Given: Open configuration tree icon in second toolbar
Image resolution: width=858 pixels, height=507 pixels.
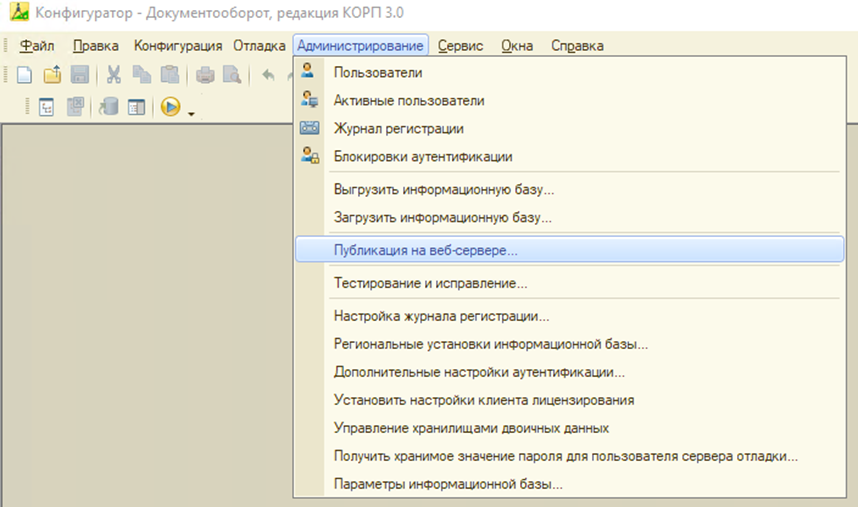Looking at the screenshot, I should point(47,107).
